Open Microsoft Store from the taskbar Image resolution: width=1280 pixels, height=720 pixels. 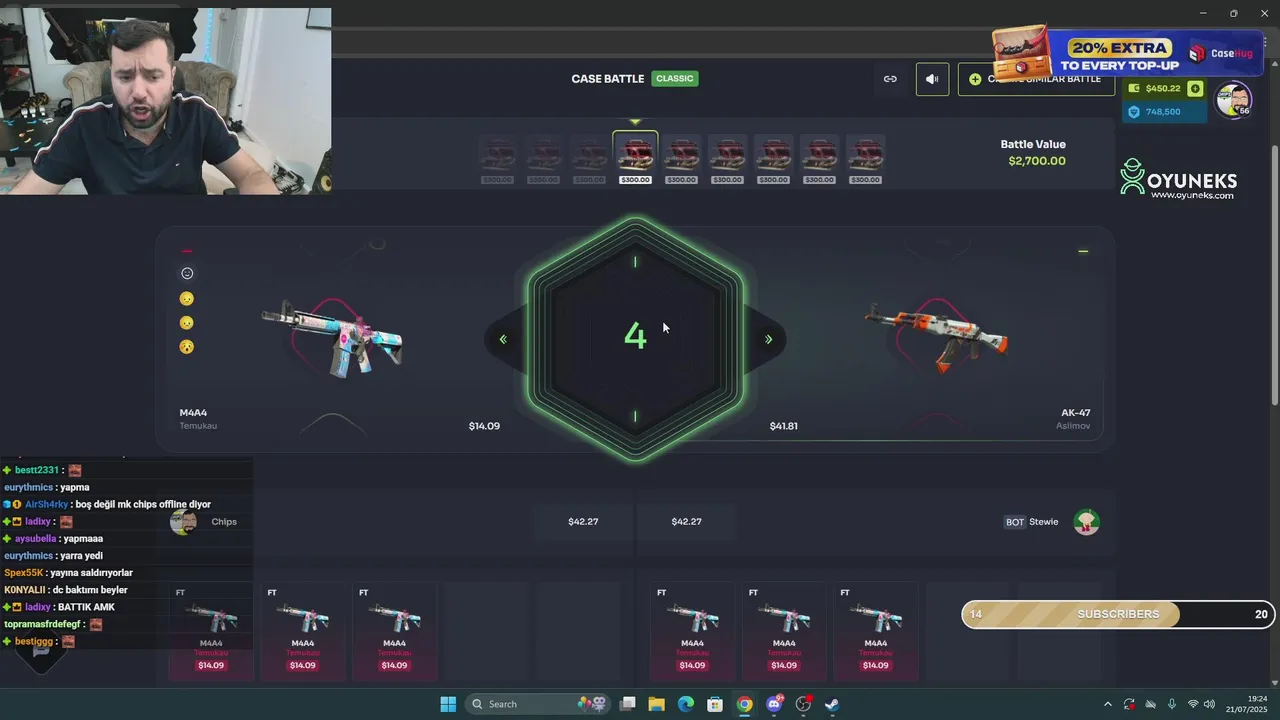(715, 704)
